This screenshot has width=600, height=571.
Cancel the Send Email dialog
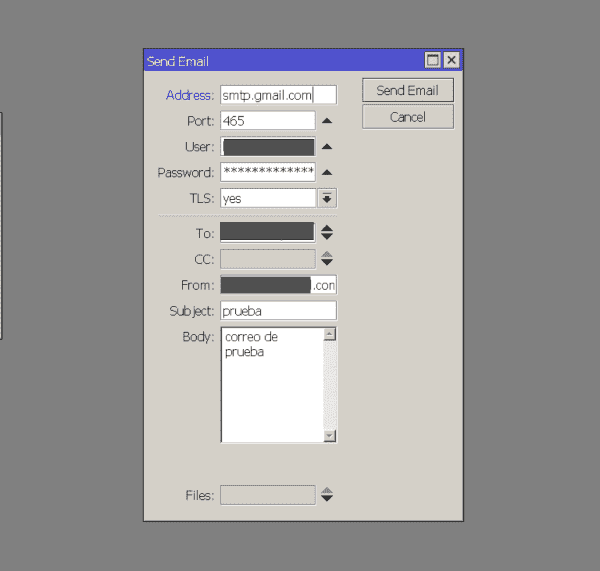click(x=408, y=117)
